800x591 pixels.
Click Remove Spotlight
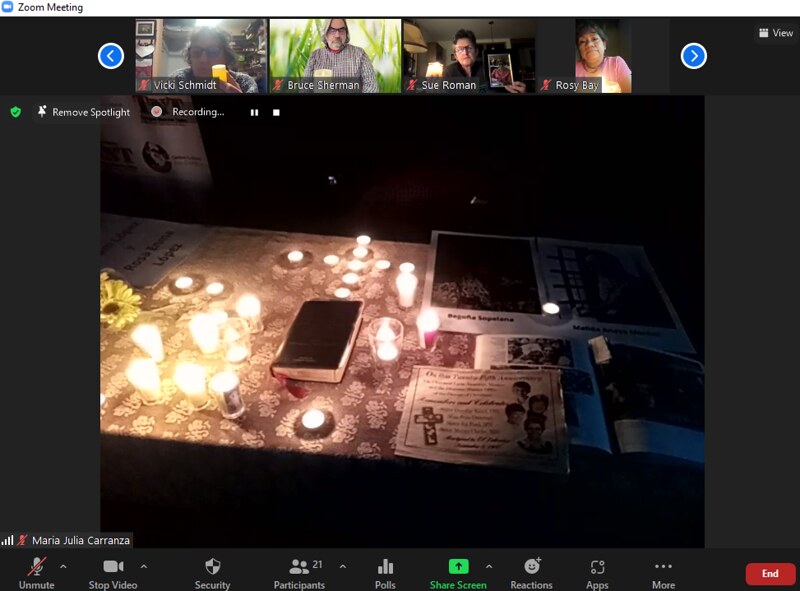tap(84, 112)
